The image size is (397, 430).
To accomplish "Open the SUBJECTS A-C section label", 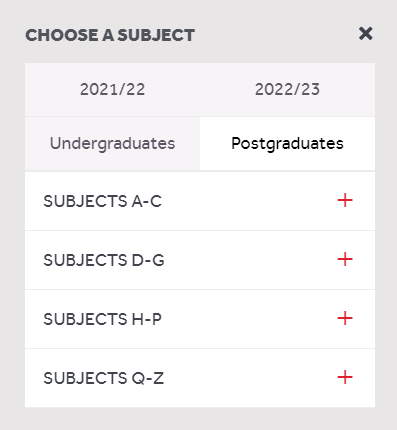I will [x=102, y=201].
